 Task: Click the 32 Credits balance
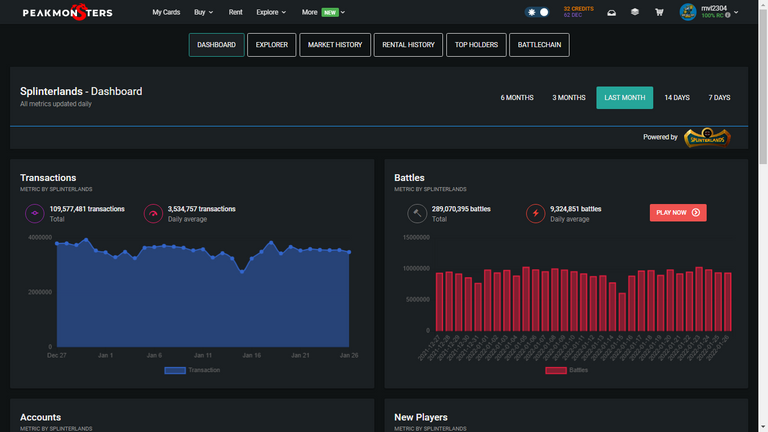(x=578, y=9)
